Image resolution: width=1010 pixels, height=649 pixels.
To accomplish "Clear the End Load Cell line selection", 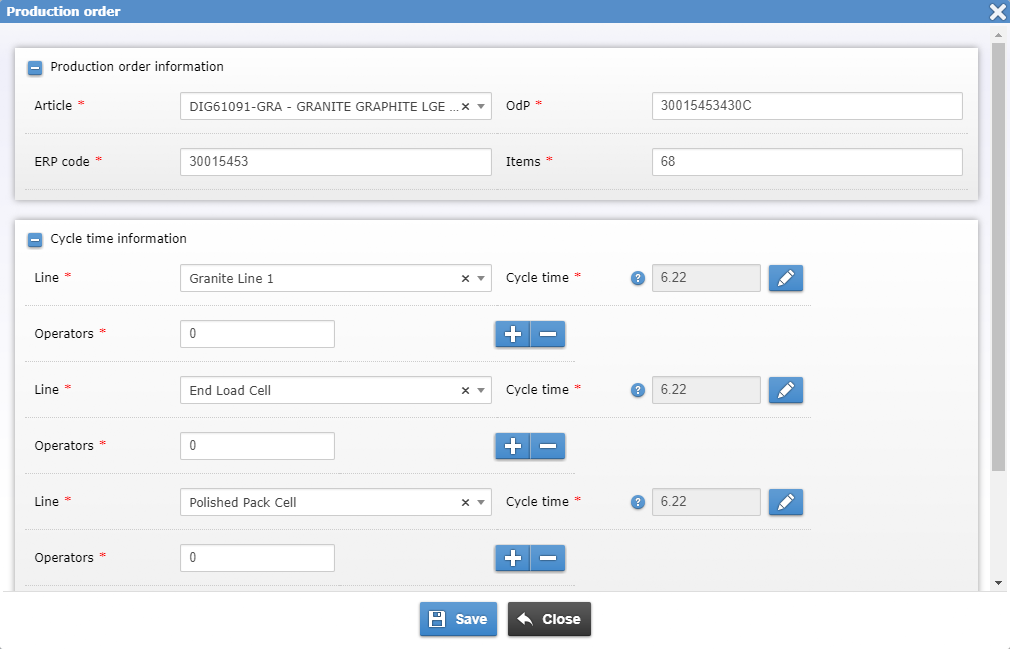I will 464,390.
